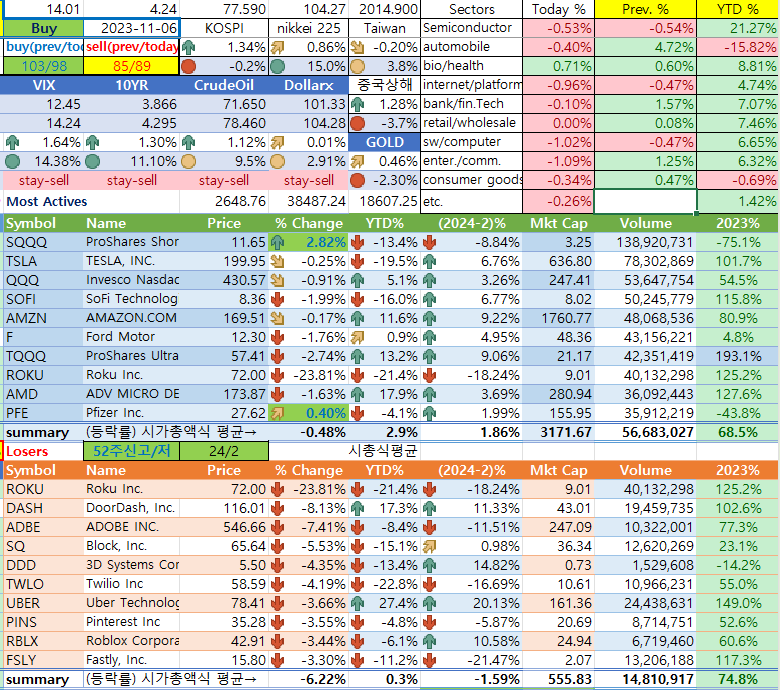780x690 pixels.
Task: Click the Most Actives section label
Action: pyautogui.click(x=46, y=201)
